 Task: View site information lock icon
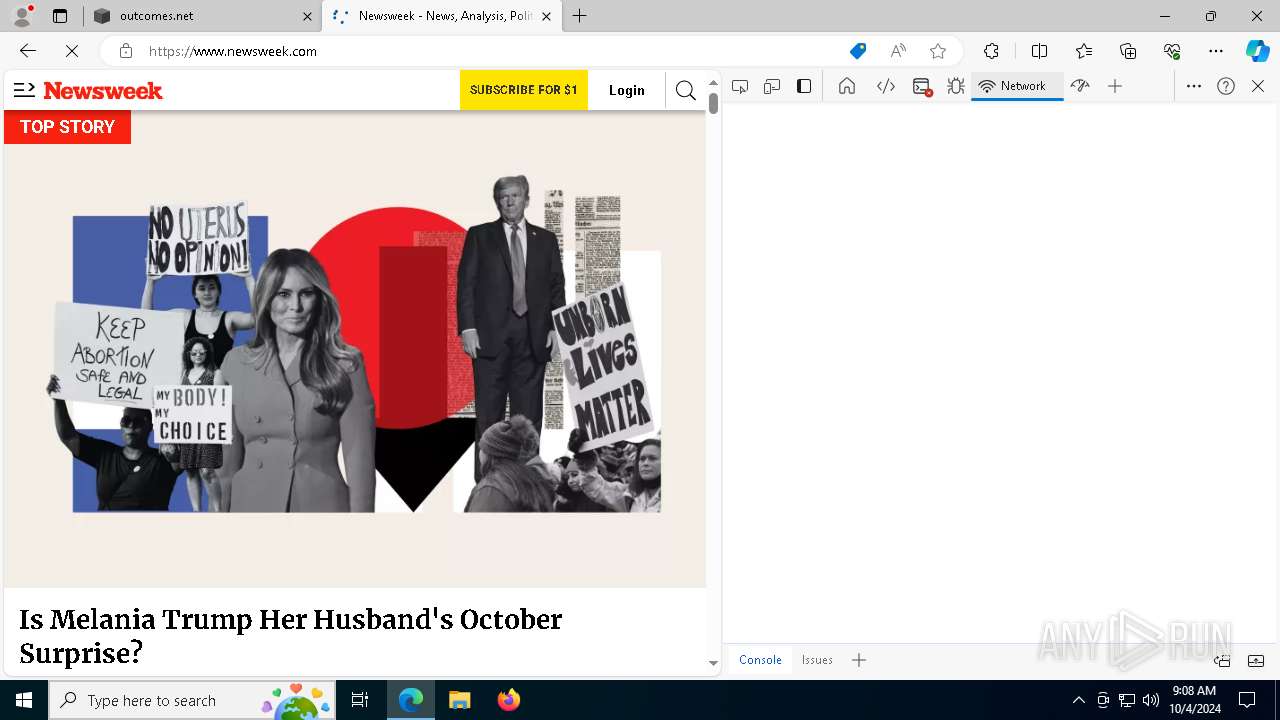125,51
